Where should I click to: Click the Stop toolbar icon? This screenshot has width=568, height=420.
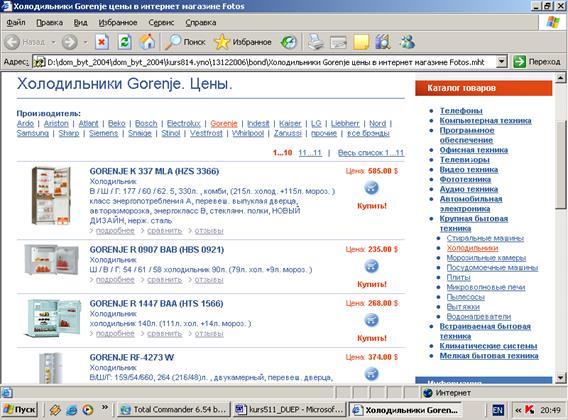(x=102, y=42)
